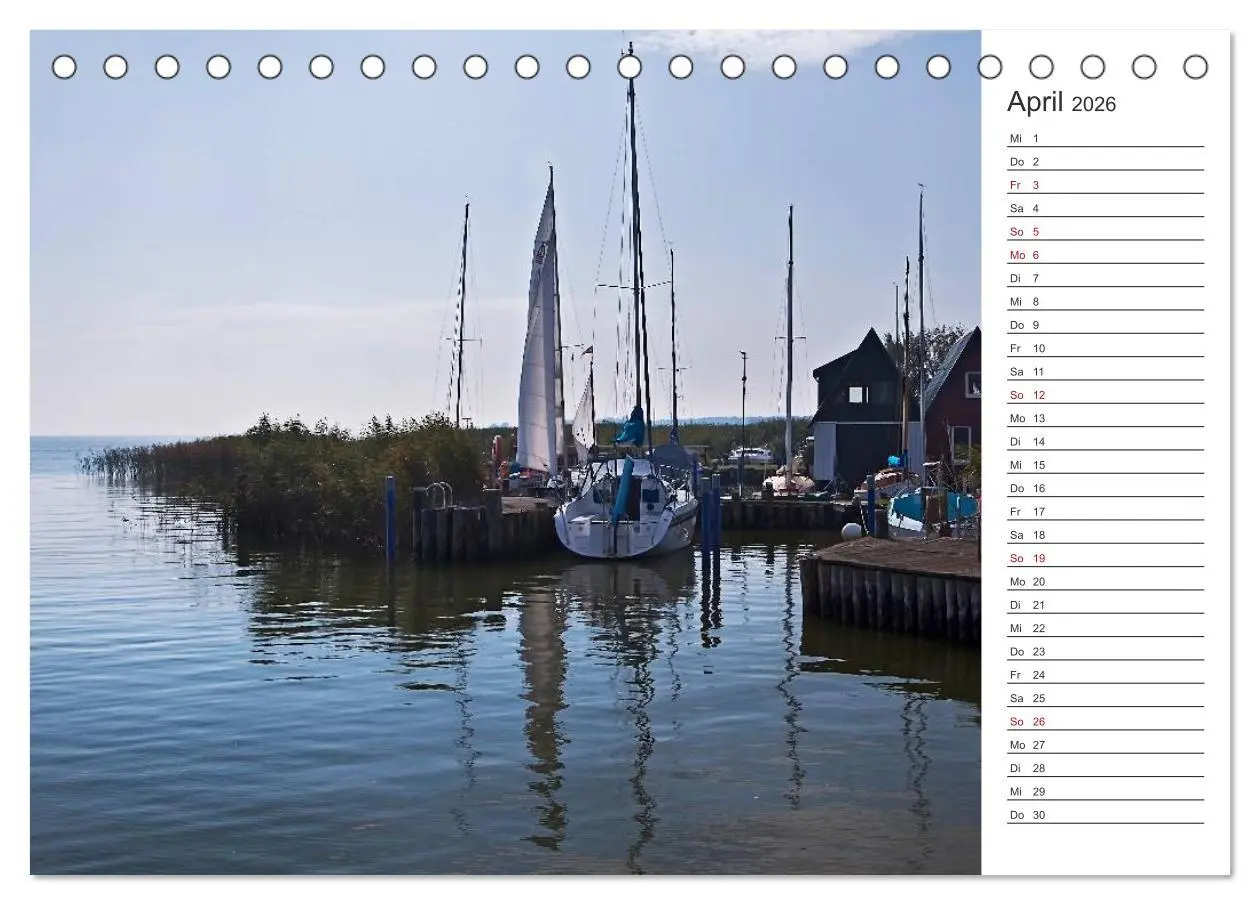Select the 'Mi 1' date row

point(1105,138)
